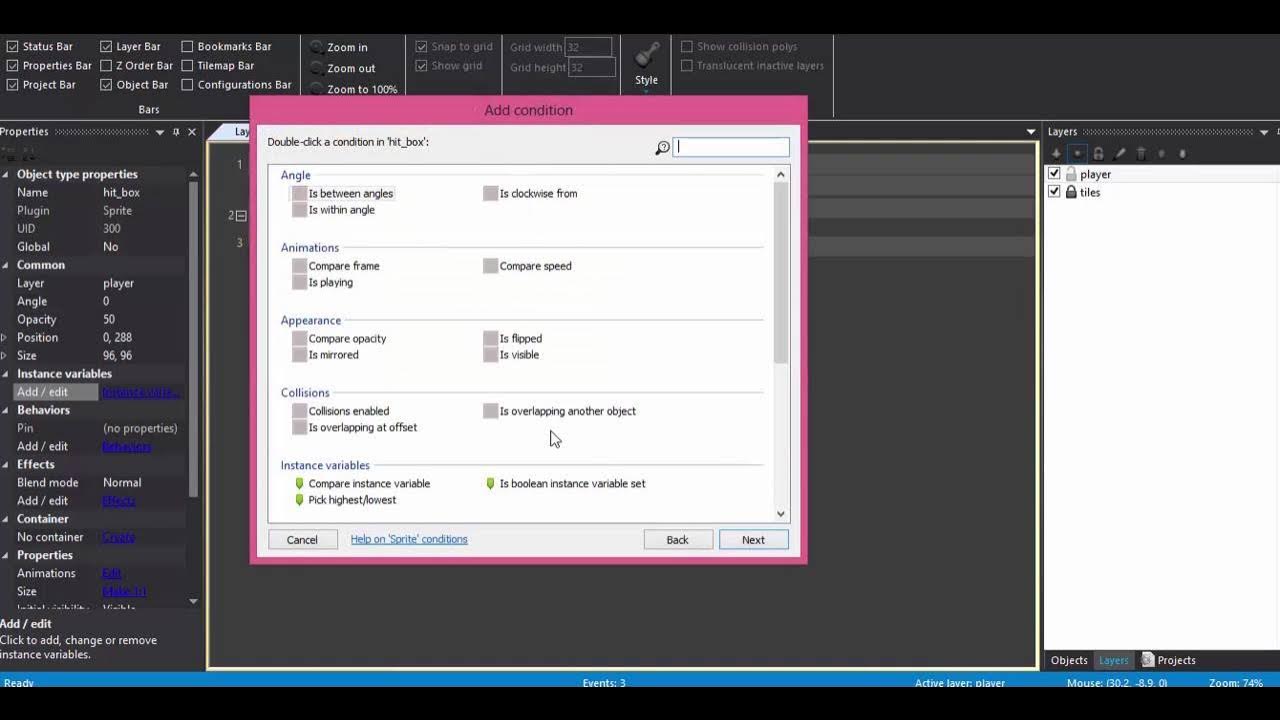This screenshot has height=720, width=1280.
Task: Enable the Tilemap Bar checkbox
Action: click(187, 65)
